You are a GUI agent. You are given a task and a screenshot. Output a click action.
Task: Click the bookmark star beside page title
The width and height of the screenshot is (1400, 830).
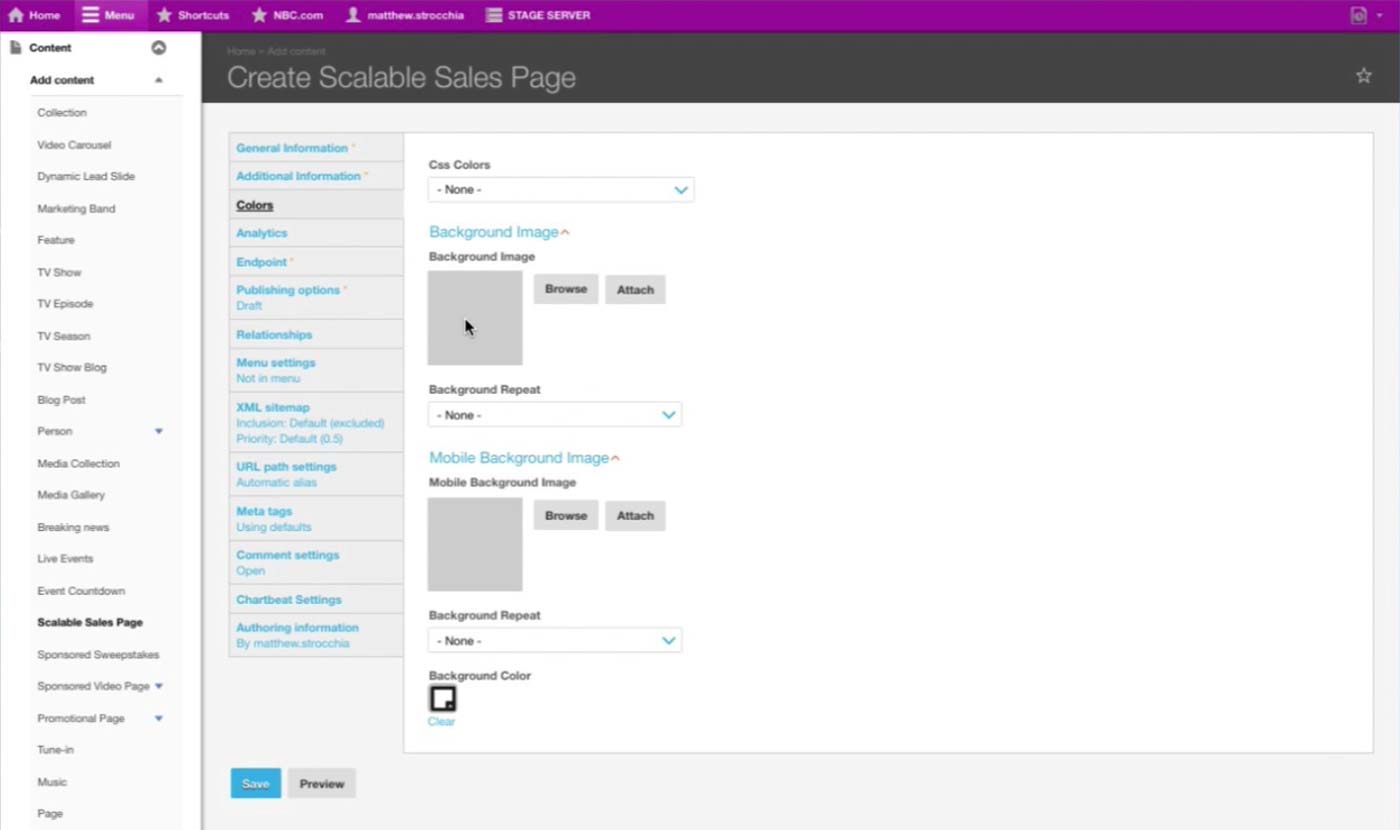click(1363, 76)
